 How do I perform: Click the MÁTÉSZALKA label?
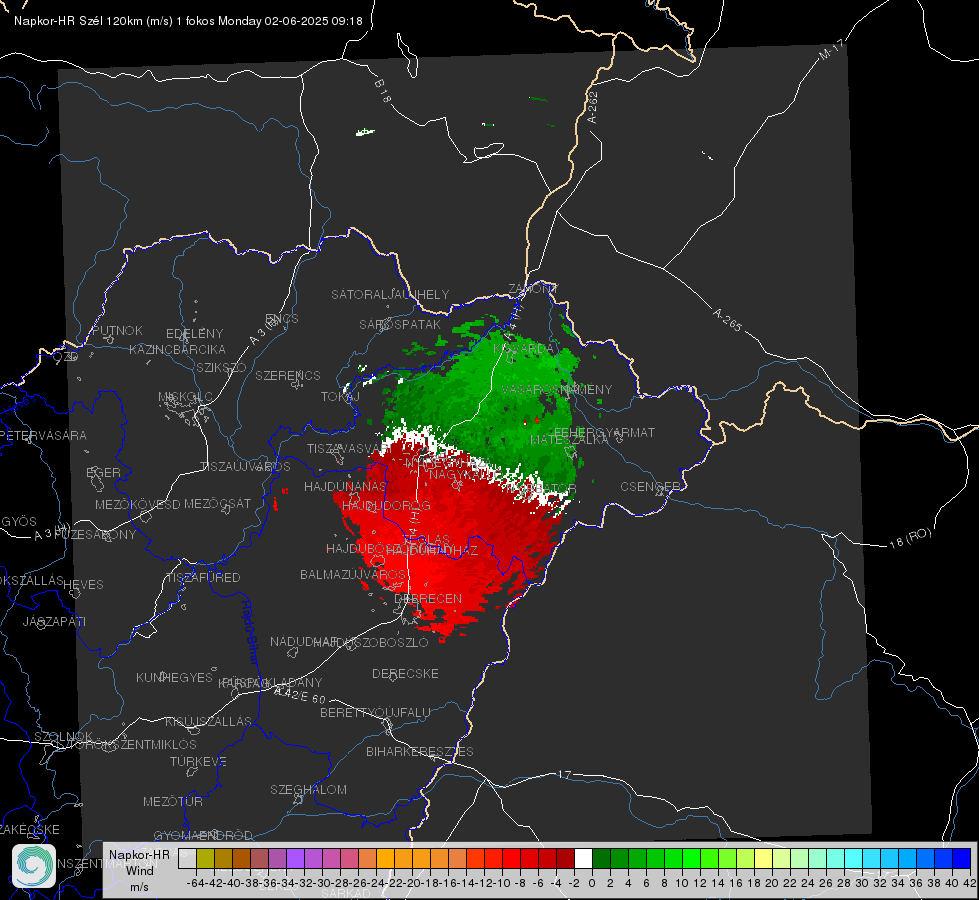click(569, 440)
